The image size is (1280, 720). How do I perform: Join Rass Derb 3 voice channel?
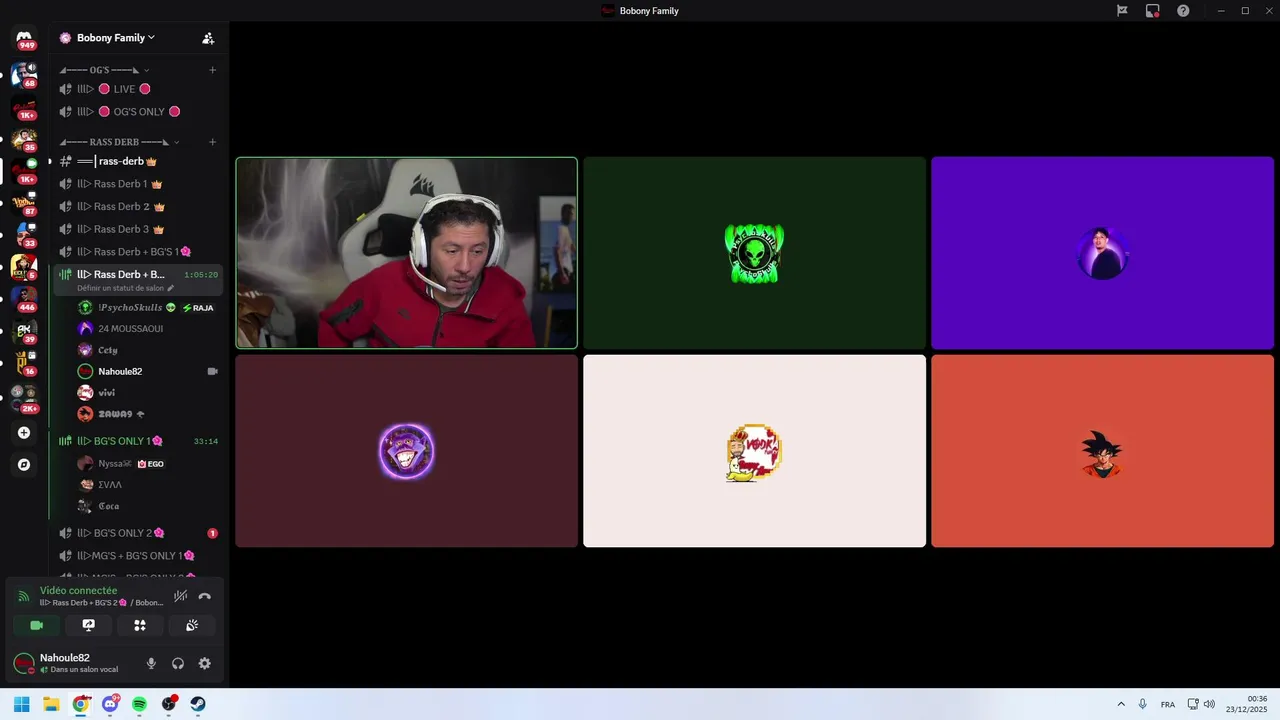point(138,230)
